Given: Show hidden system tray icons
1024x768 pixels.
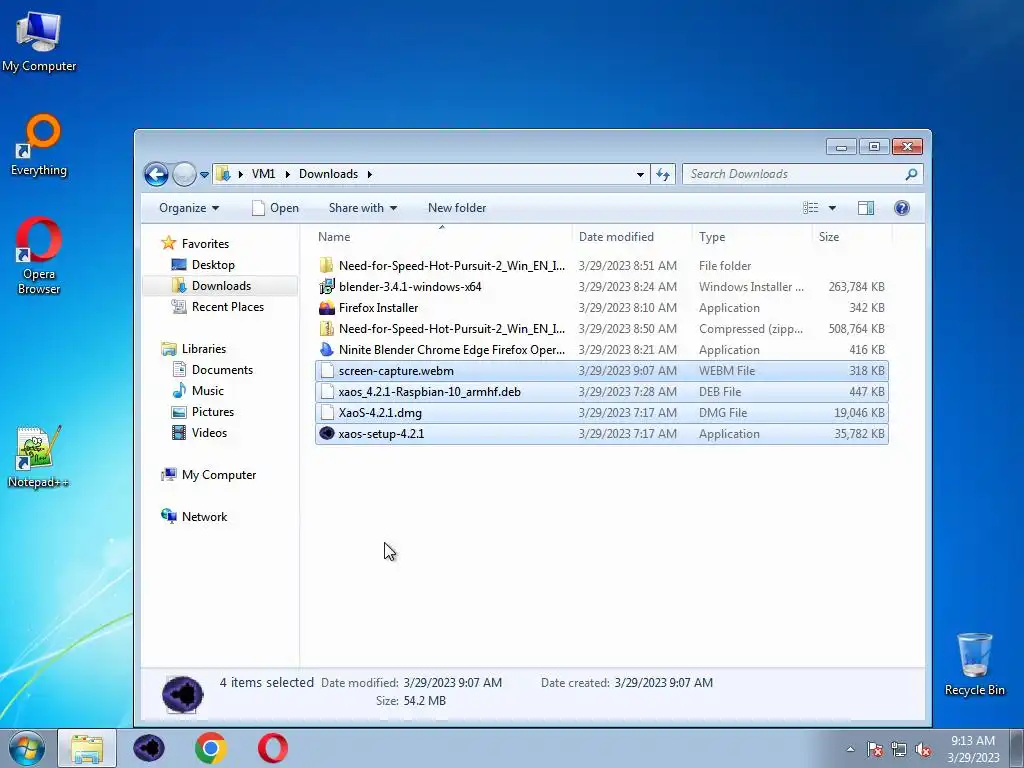Looking at the screenshot, I should [x=850, y=749].
